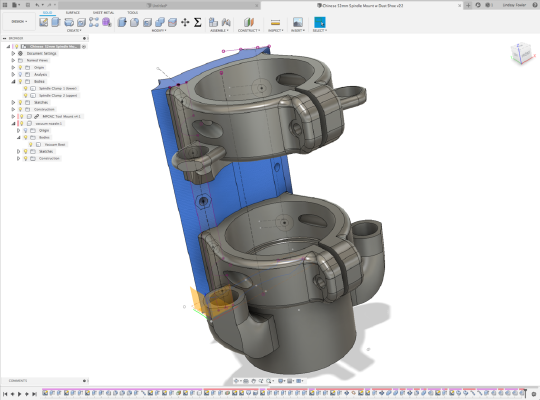Toggle visibility of top-level Sketches folder
Image resolution: width=540 pixels, height=400 pixels.
pos(20,103)
